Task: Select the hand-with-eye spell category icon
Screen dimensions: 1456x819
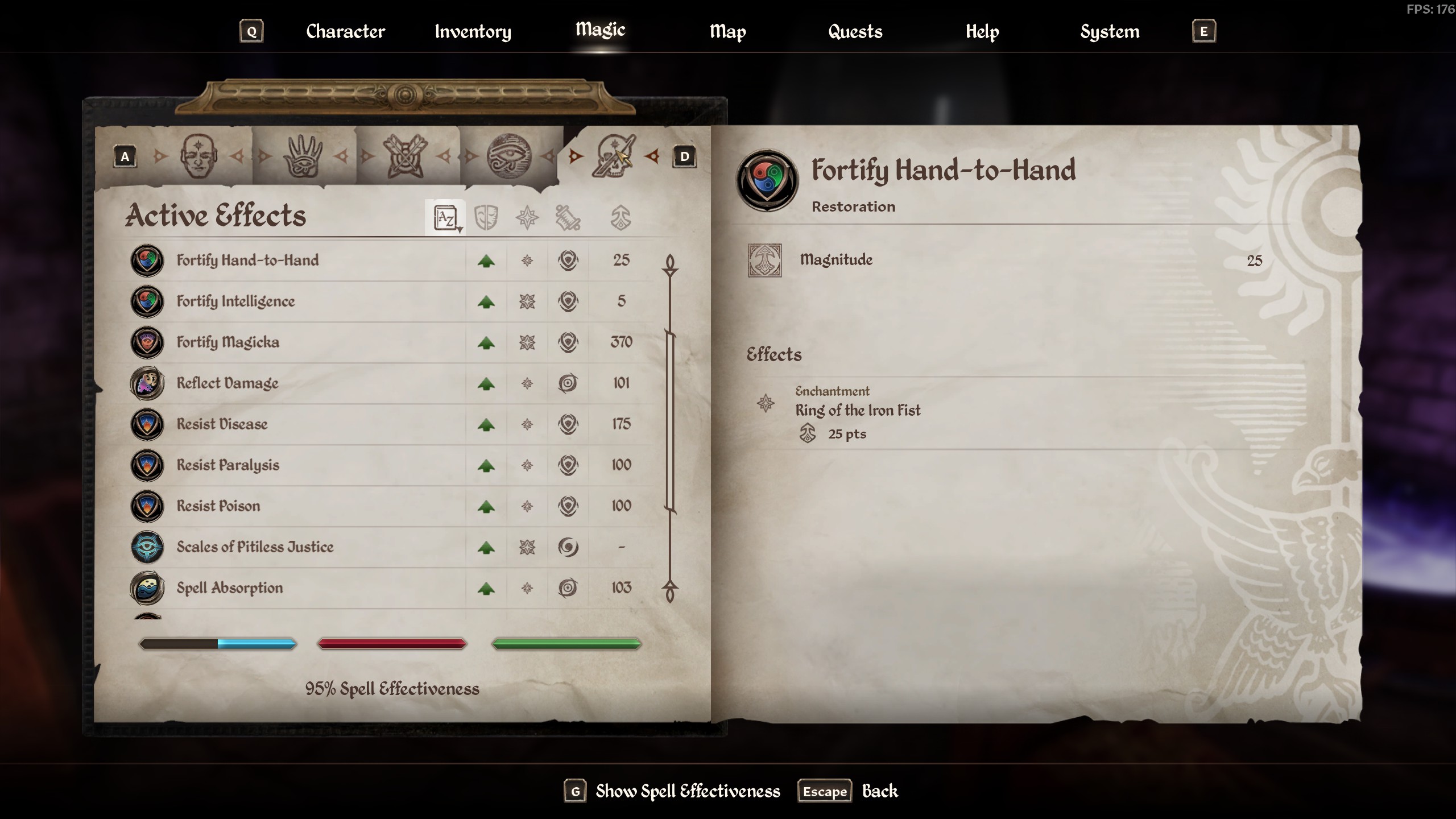Action: 303,156
